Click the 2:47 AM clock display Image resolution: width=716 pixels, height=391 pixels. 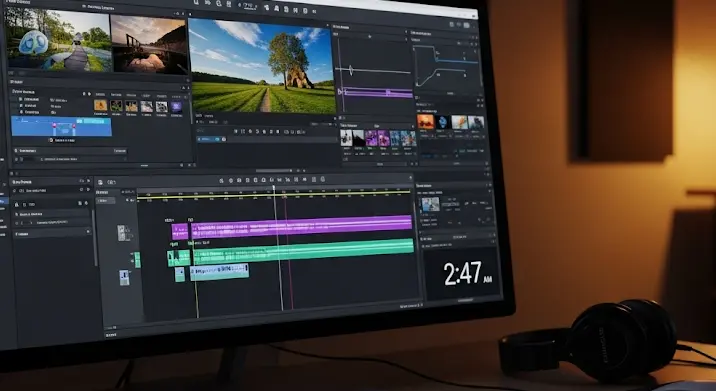click(467, 274)
